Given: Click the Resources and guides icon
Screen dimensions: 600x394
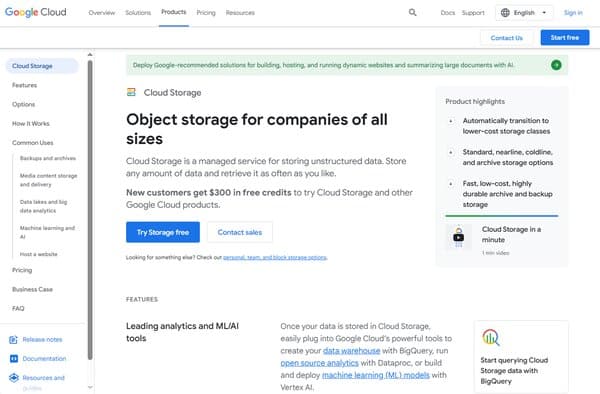Looking at the screenshot, I should pyautogui.click(x=14, y=378).
